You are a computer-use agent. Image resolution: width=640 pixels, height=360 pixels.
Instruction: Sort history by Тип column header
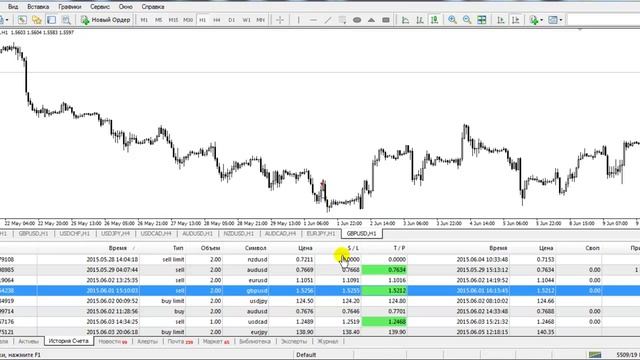click(178, 248)
